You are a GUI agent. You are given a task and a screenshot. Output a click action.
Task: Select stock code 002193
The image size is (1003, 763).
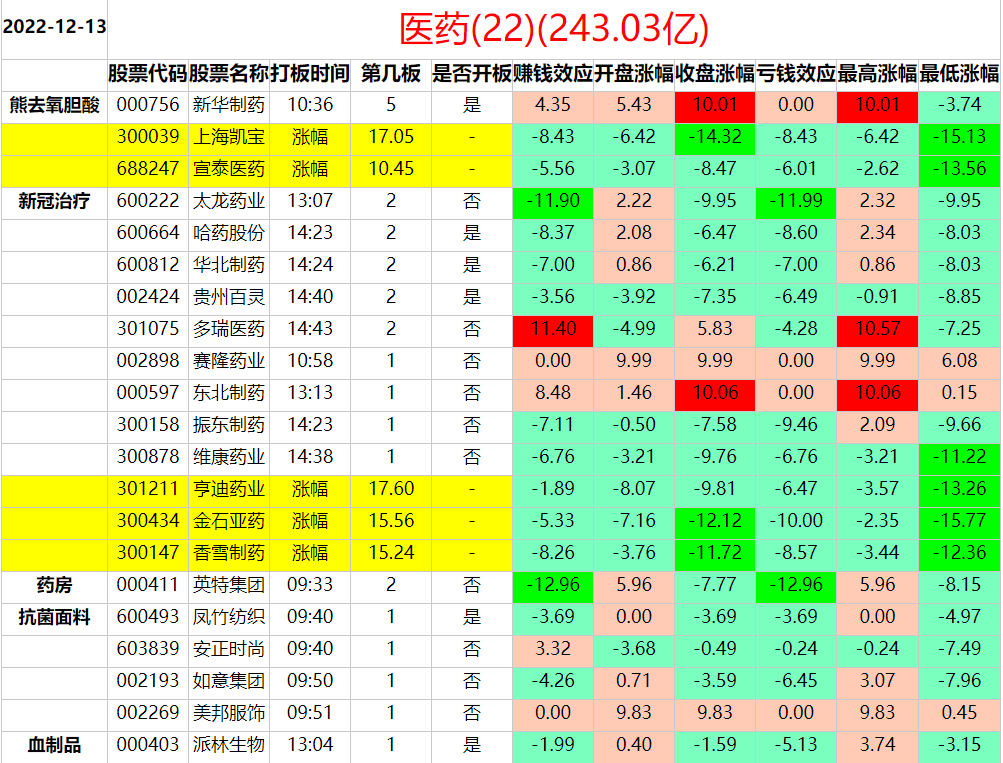click(148, 680)
